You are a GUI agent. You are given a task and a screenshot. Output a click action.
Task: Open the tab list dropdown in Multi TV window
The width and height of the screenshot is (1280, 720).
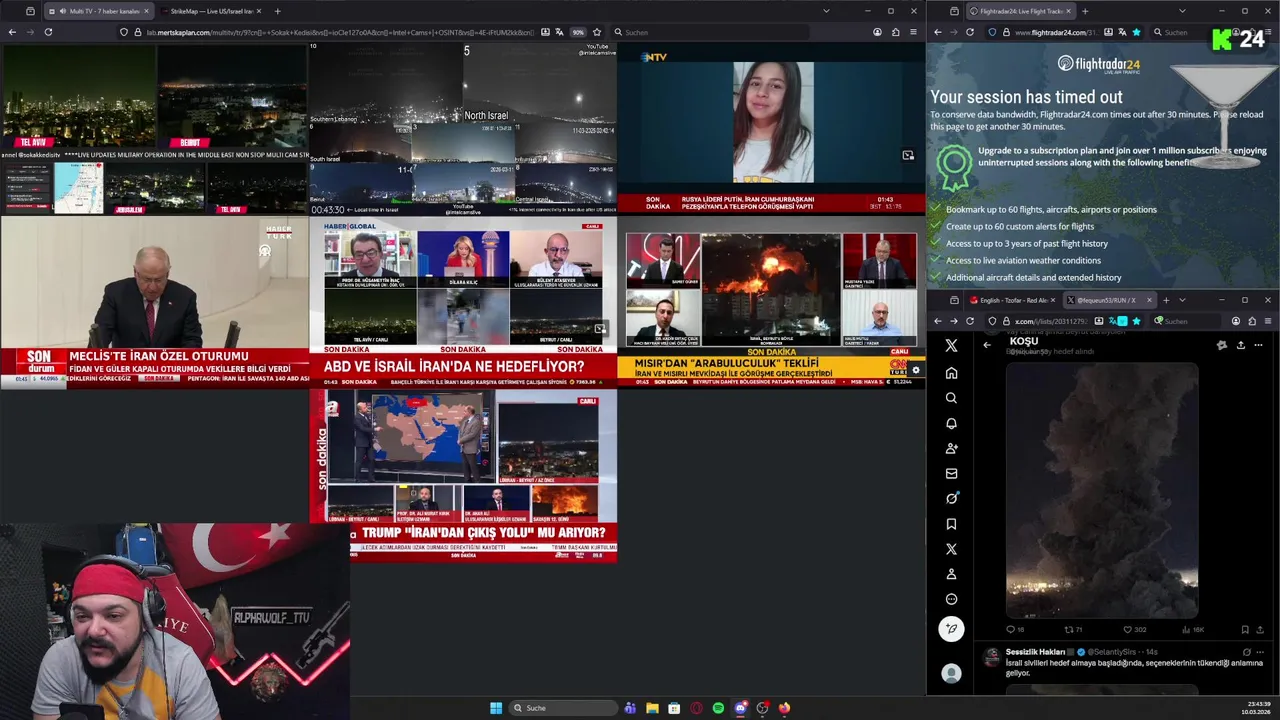click(826, 11)
